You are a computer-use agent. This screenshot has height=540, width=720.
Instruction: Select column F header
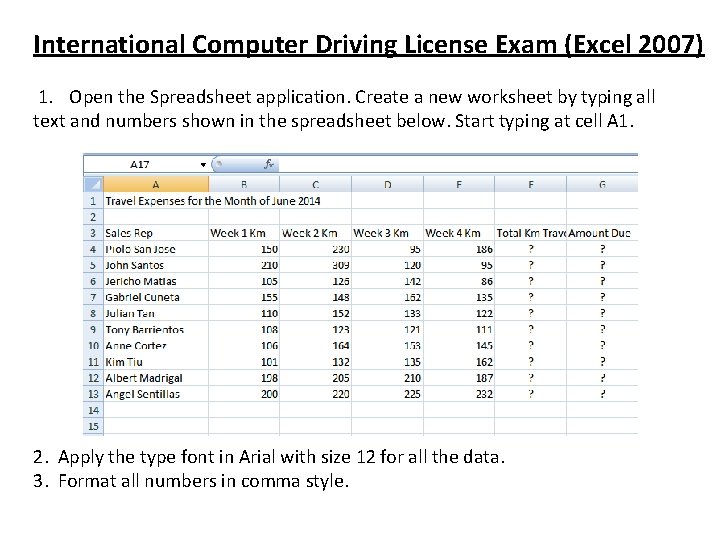pos(530,185)
